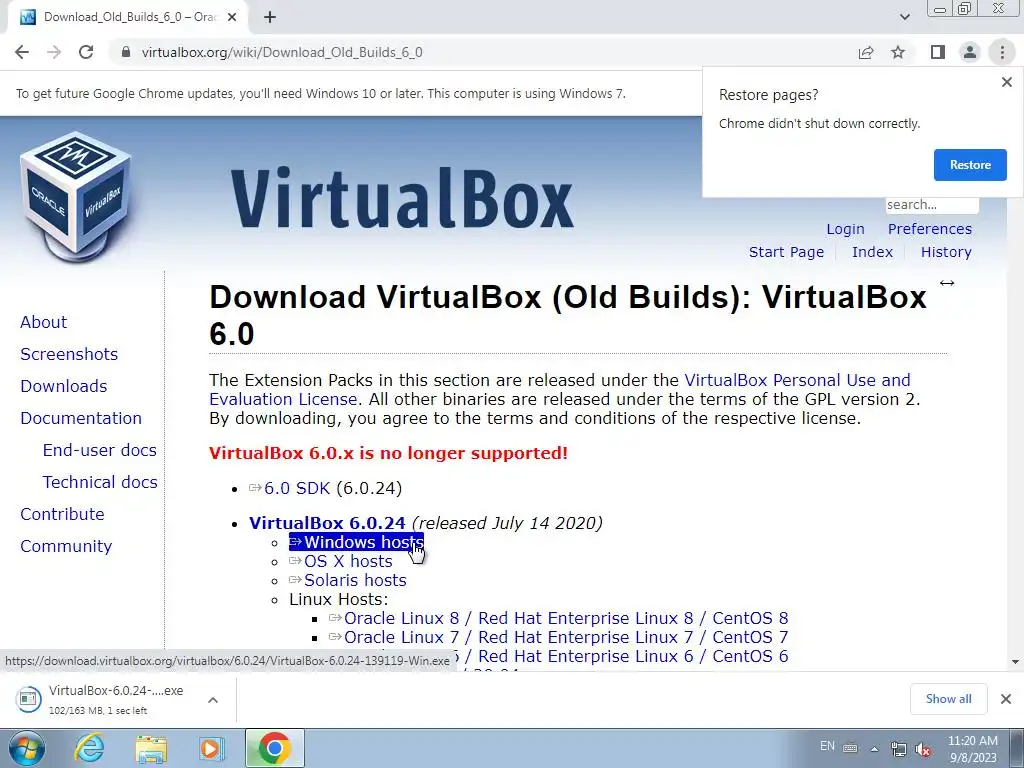Open the tab search chevron

click(904, 17)
